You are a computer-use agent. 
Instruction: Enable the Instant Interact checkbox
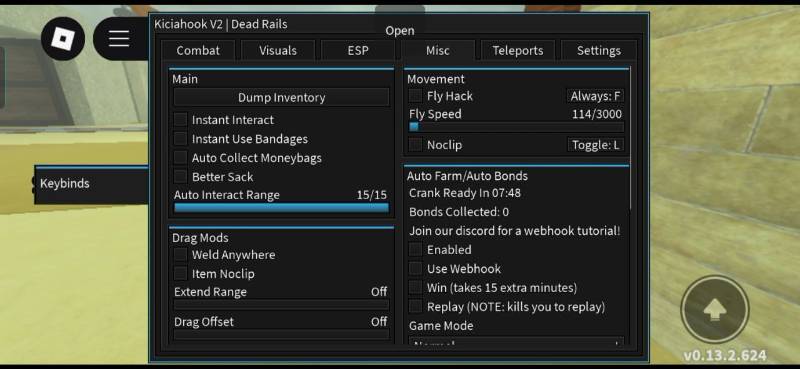(x=180, y=120)
